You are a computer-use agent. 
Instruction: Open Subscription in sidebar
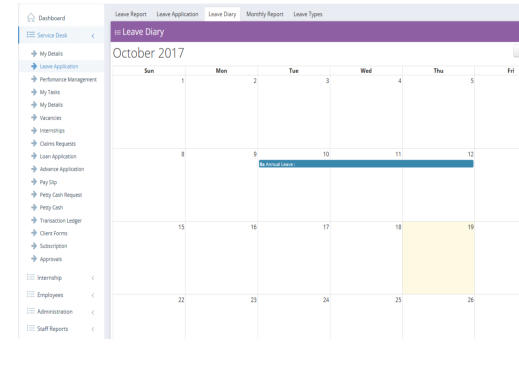click(53, 246)
